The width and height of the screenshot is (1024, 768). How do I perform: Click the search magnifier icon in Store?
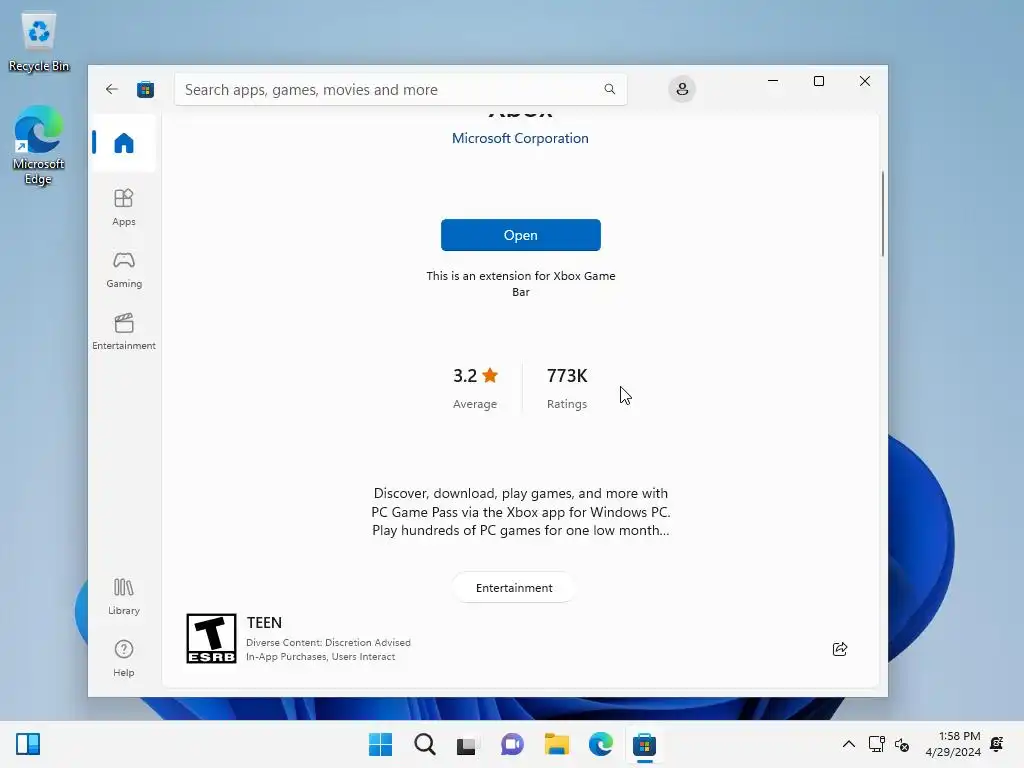(609, 89)
